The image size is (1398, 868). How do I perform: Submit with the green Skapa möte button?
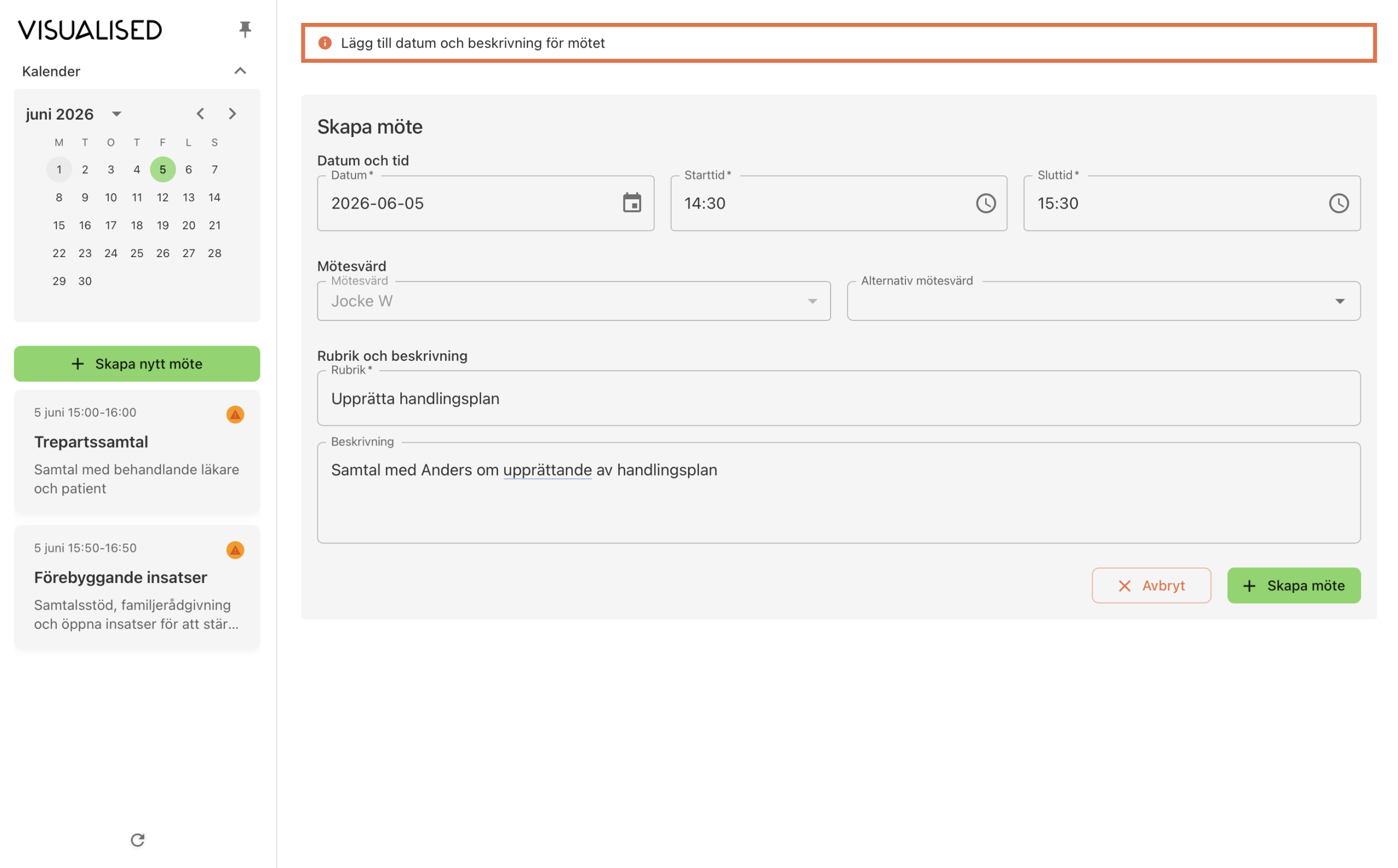[x=1294, y=586]
